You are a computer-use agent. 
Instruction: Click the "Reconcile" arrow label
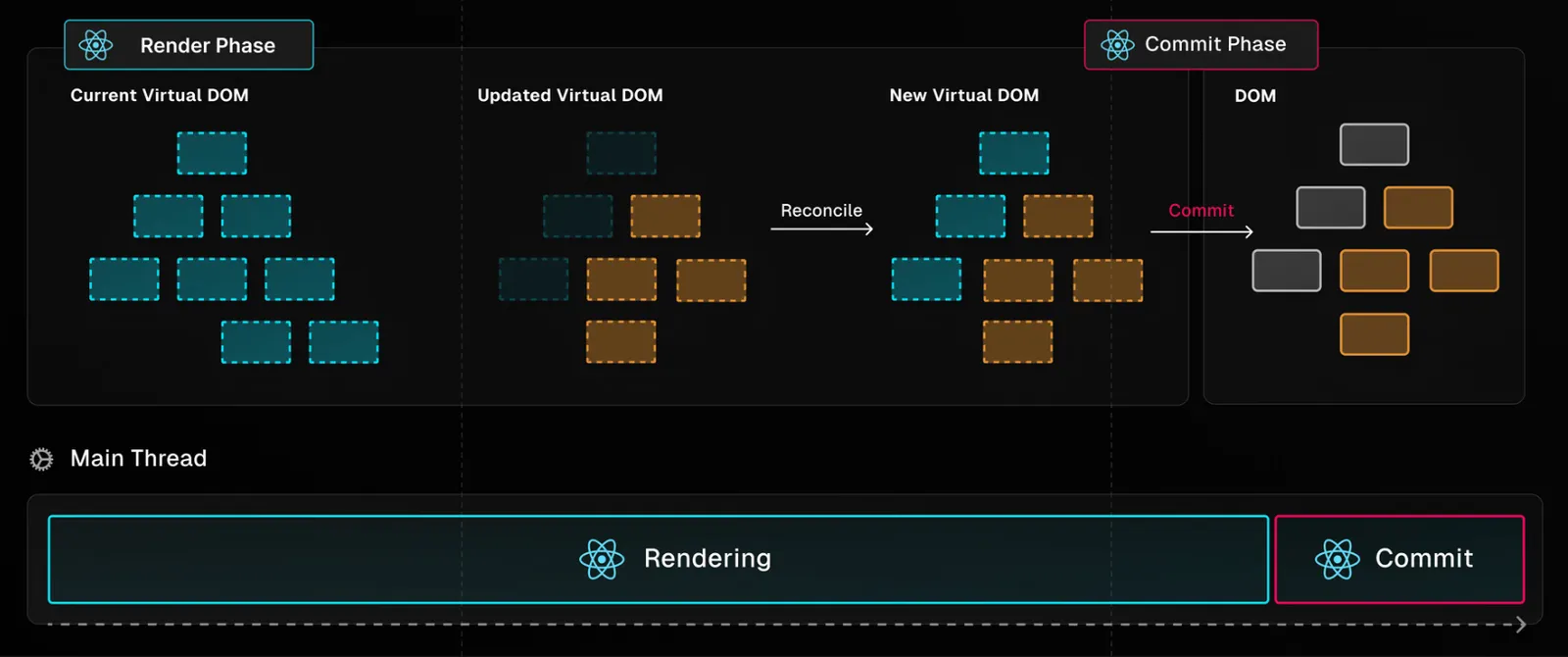pyautogui.click(x=821, y=211)
